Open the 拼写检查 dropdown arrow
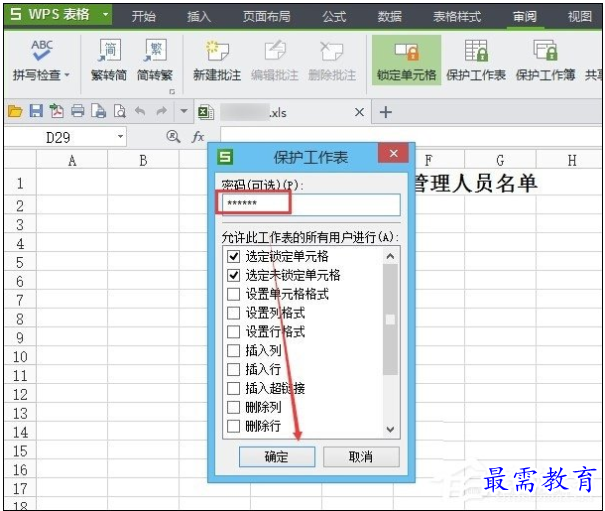This screenshot has height=511, width=605. (67, 75)
